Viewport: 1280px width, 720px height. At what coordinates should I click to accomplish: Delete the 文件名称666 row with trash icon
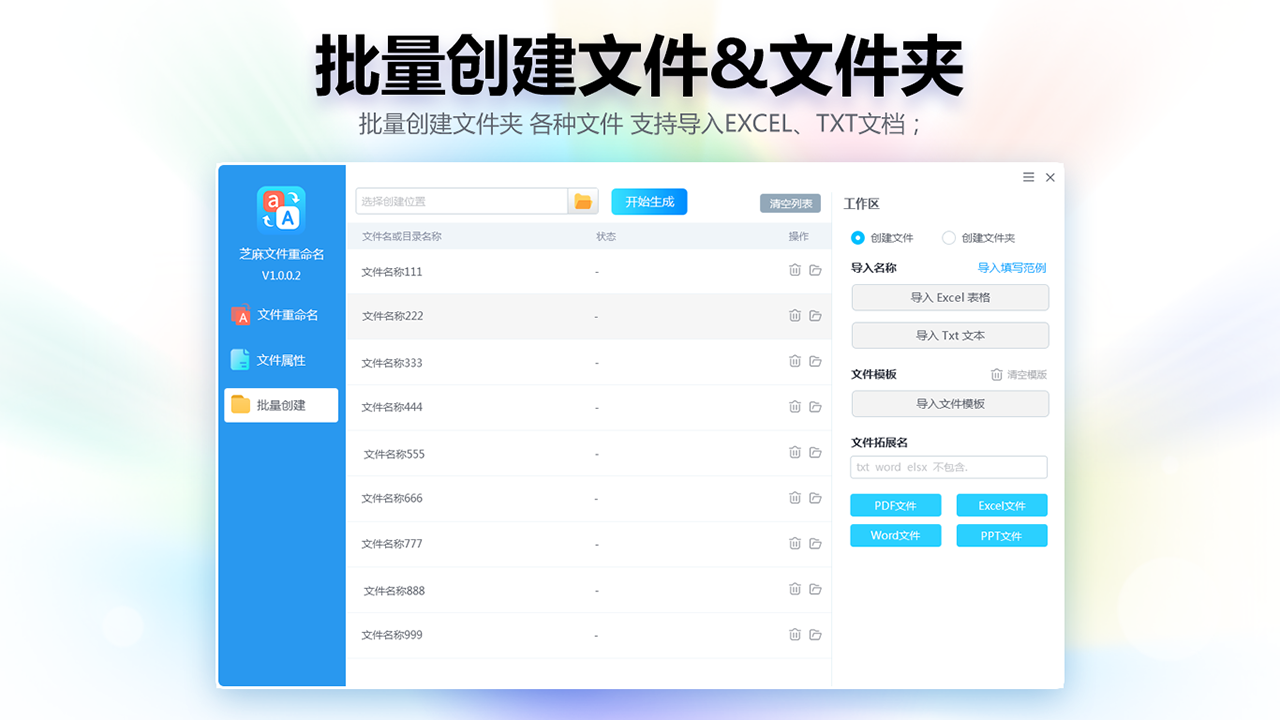795,498
